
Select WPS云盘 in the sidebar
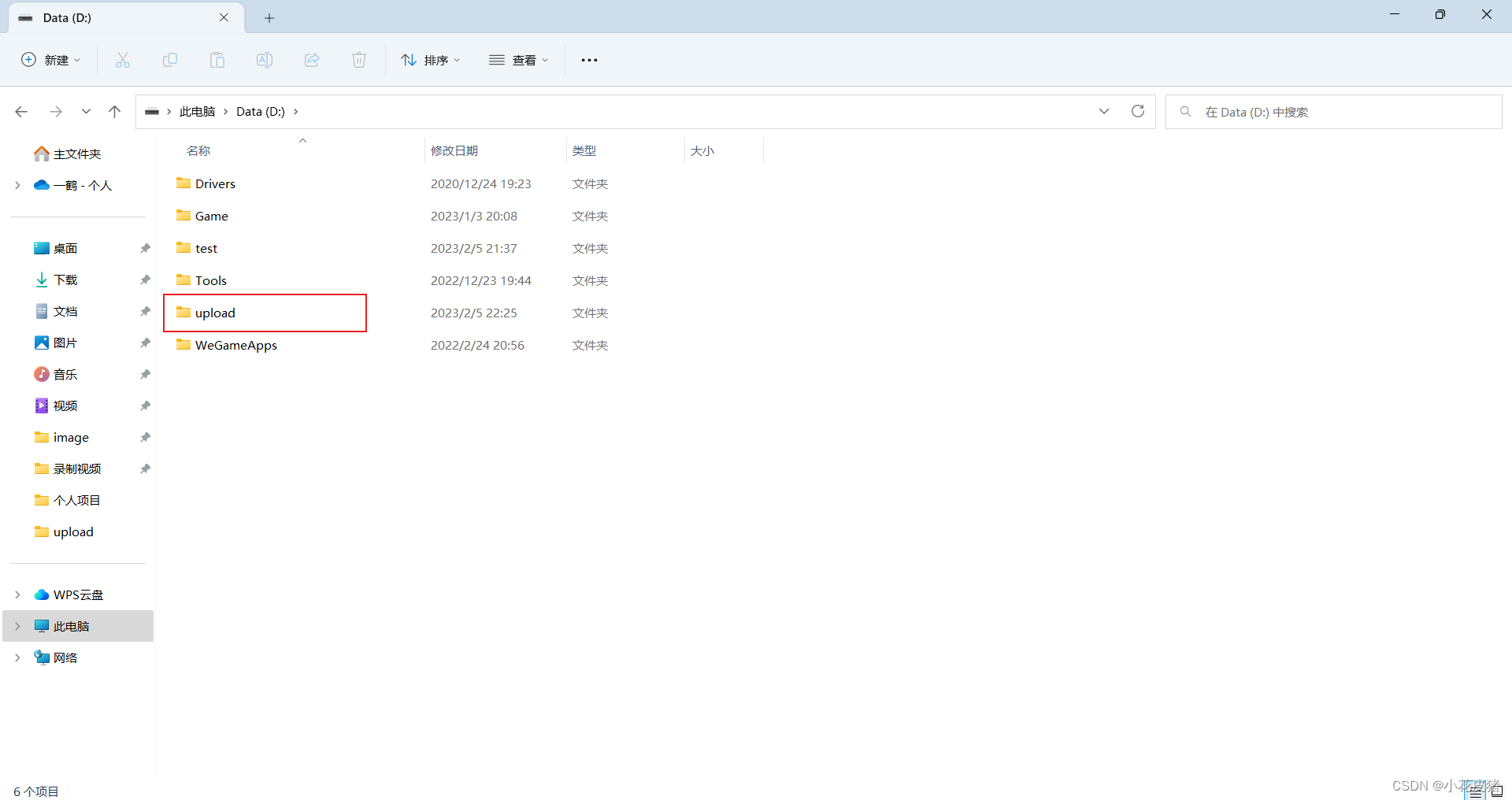pos(78,594)
